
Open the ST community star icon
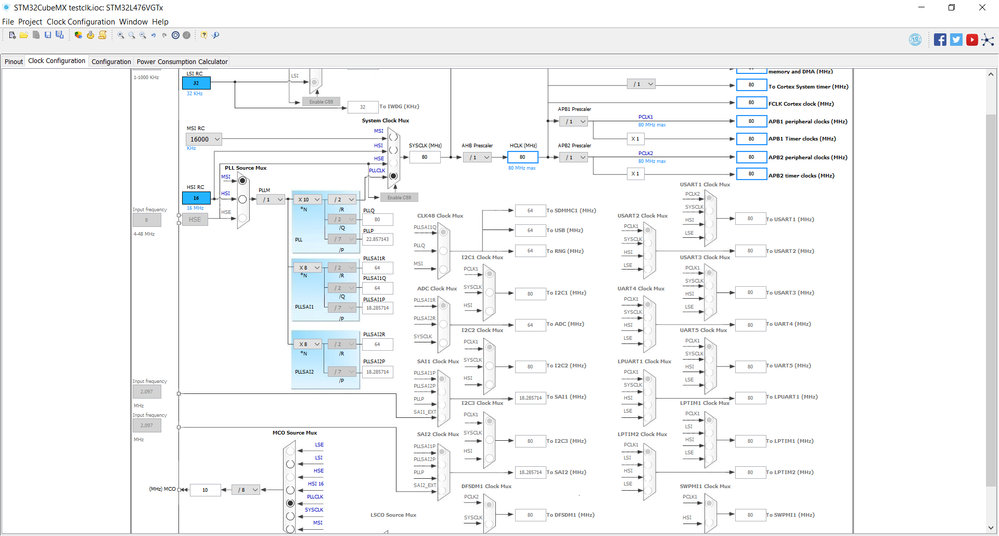pyautogui.click(x=988, y=40)
